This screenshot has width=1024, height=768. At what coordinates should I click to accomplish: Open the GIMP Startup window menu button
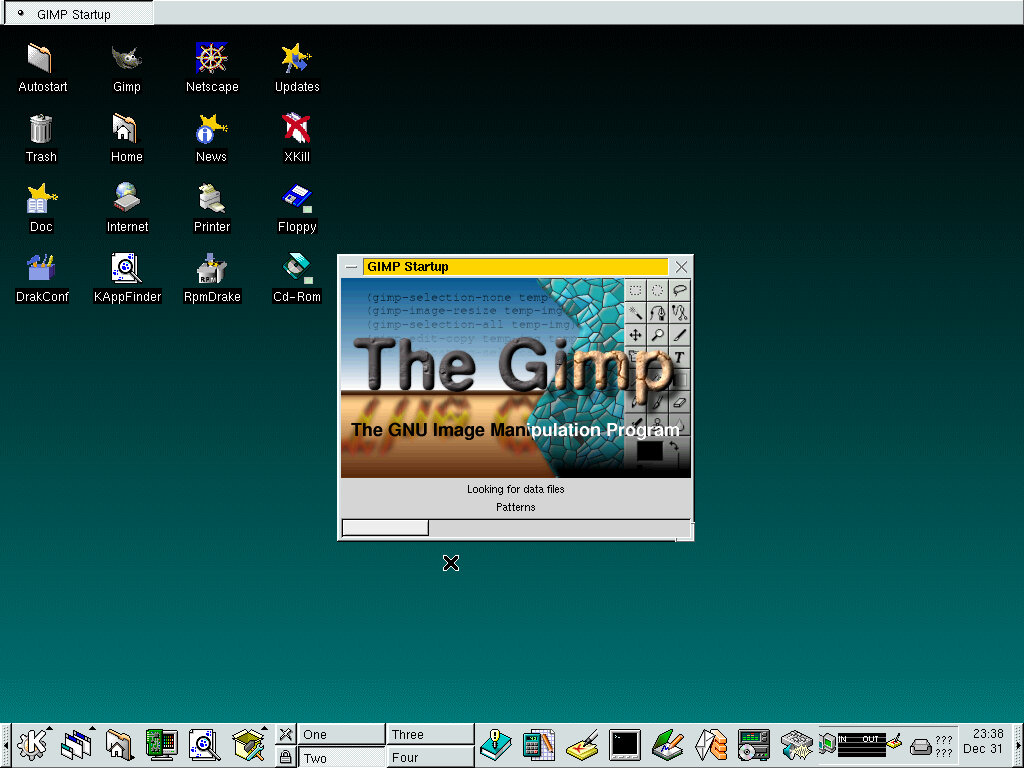pyautogui.click(x=350, y=267)
